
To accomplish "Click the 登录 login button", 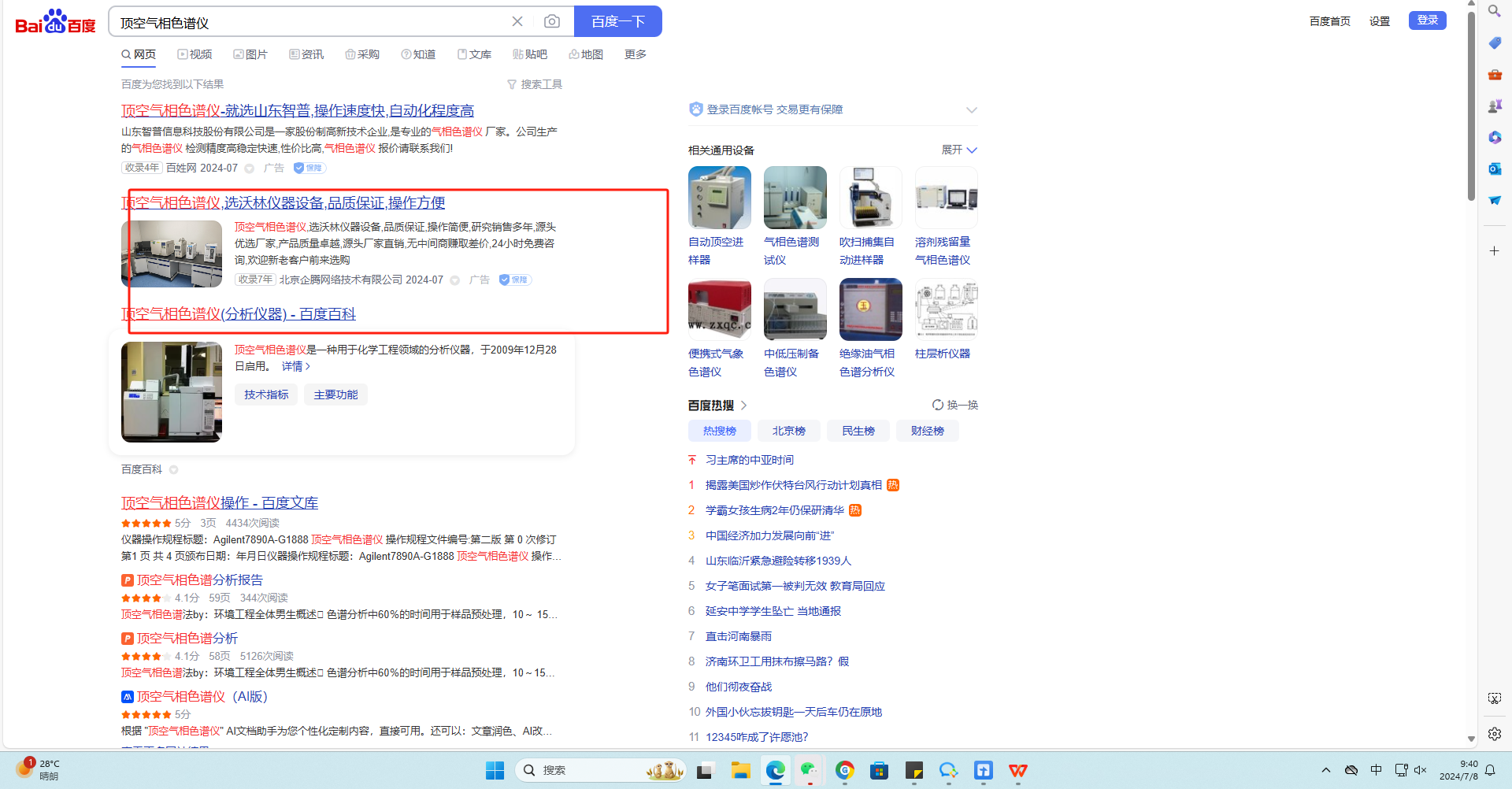I will 1428,20.
